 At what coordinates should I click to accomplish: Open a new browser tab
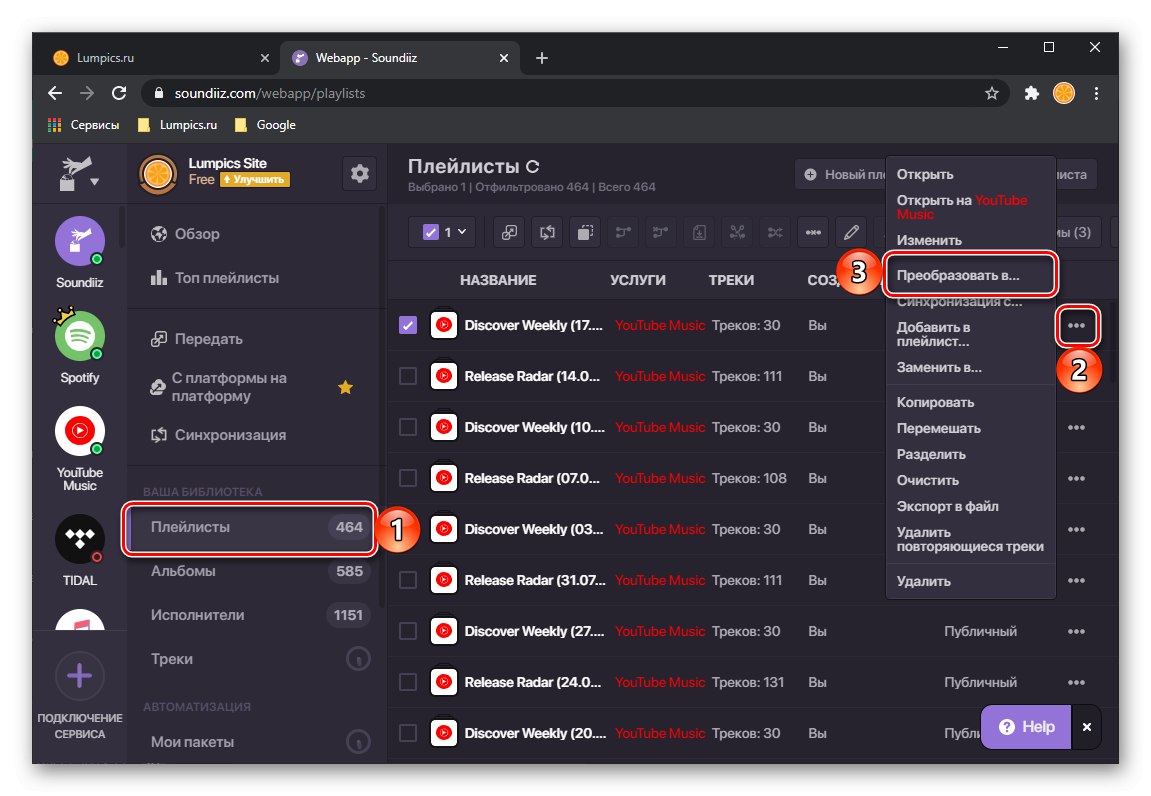click(542, 58)
